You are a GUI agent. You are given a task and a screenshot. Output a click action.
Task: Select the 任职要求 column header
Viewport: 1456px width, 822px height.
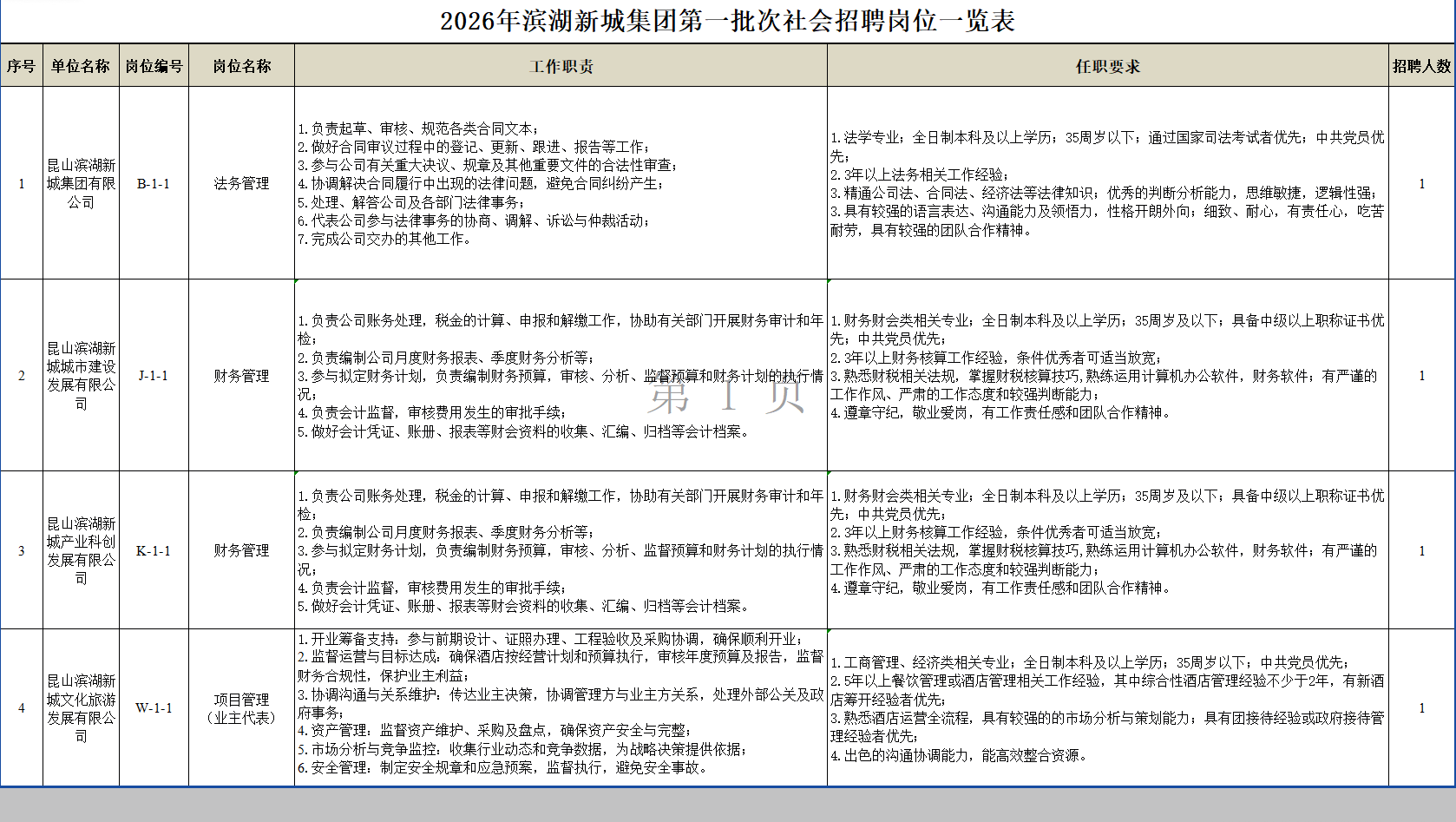1107,66
